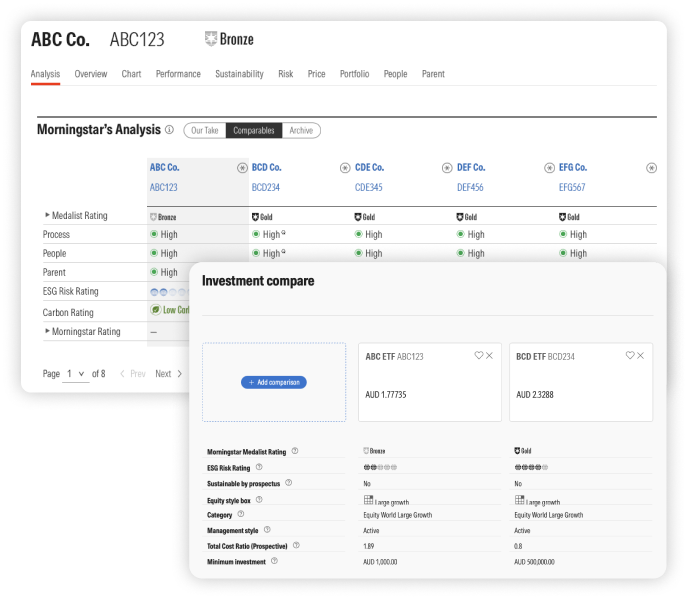The height and width of the screenshot is (599, 688).
Task: Select the Risk tab
Action: tap(286, 74)
